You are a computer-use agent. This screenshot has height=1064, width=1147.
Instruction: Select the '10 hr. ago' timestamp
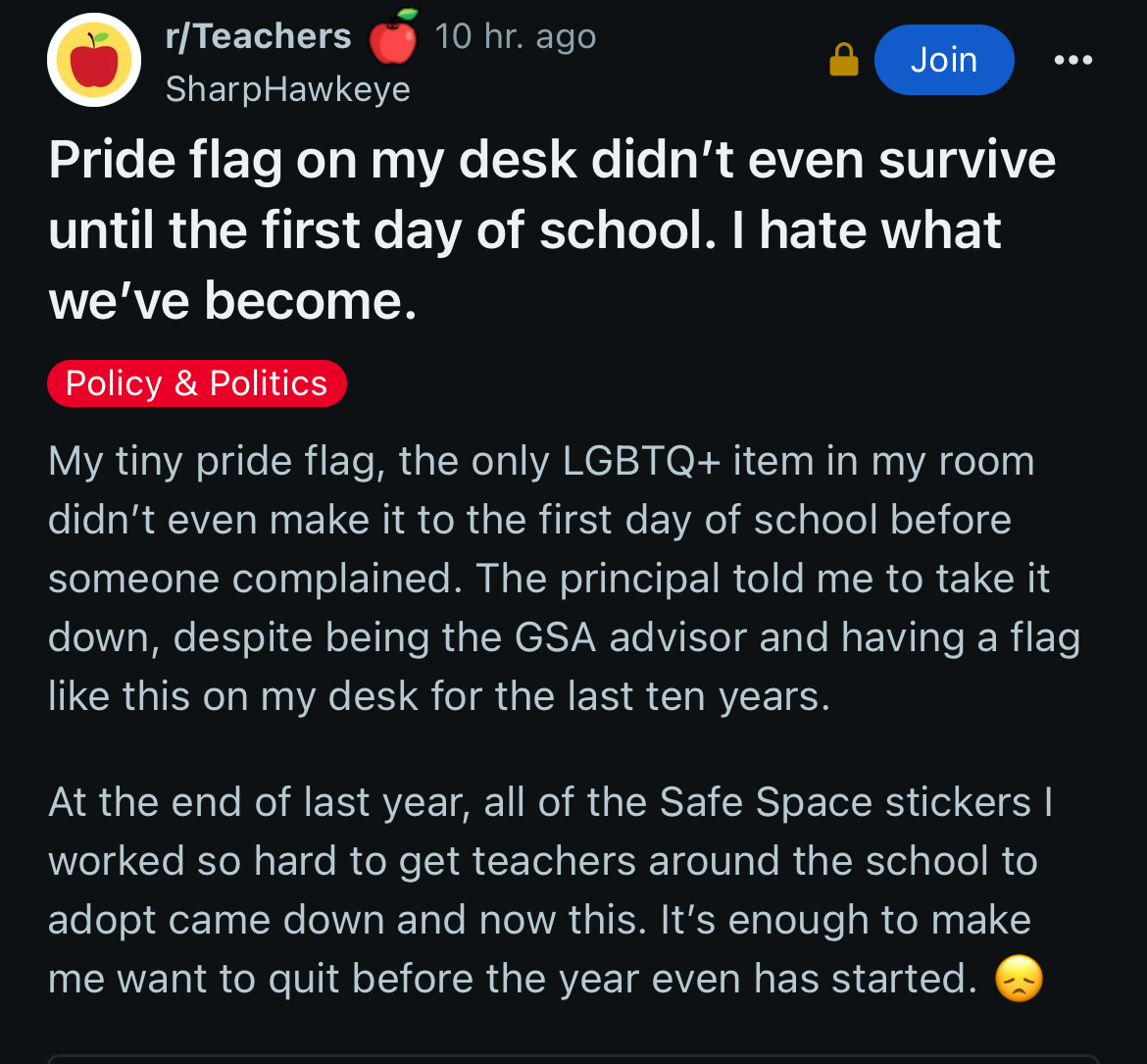click(515, 37)
